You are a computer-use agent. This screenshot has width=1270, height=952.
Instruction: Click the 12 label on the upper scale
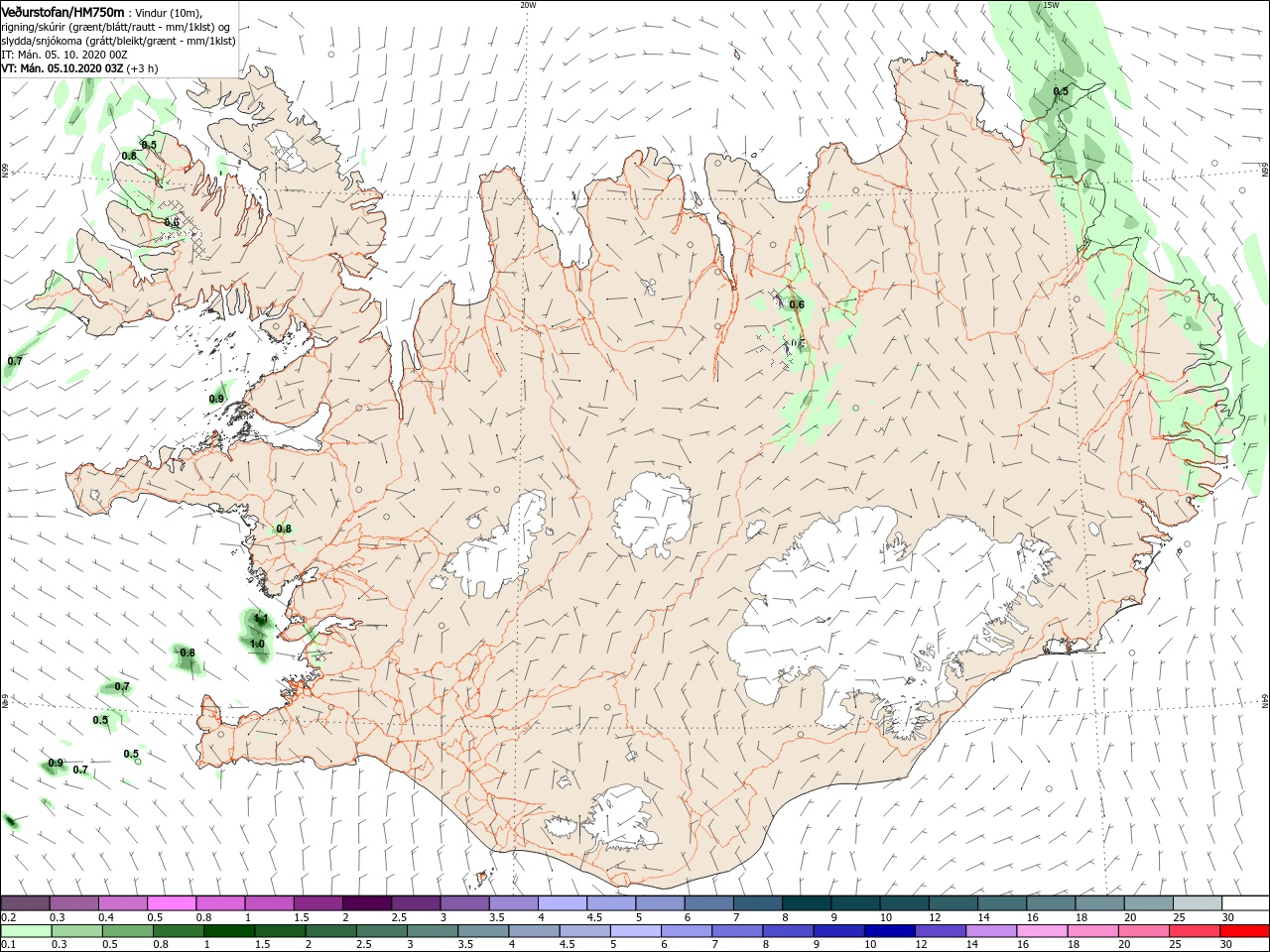coord(935,917)
